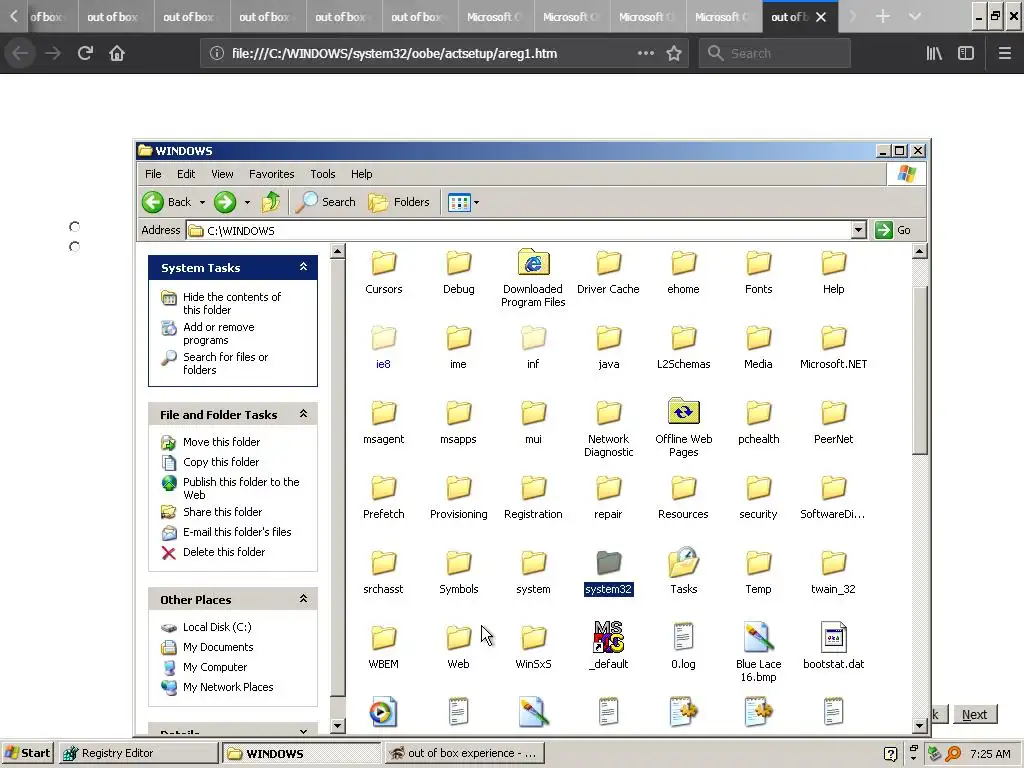Open the Views dropdown arrow
The image size is (1024, 768).
tap(477, 202)
